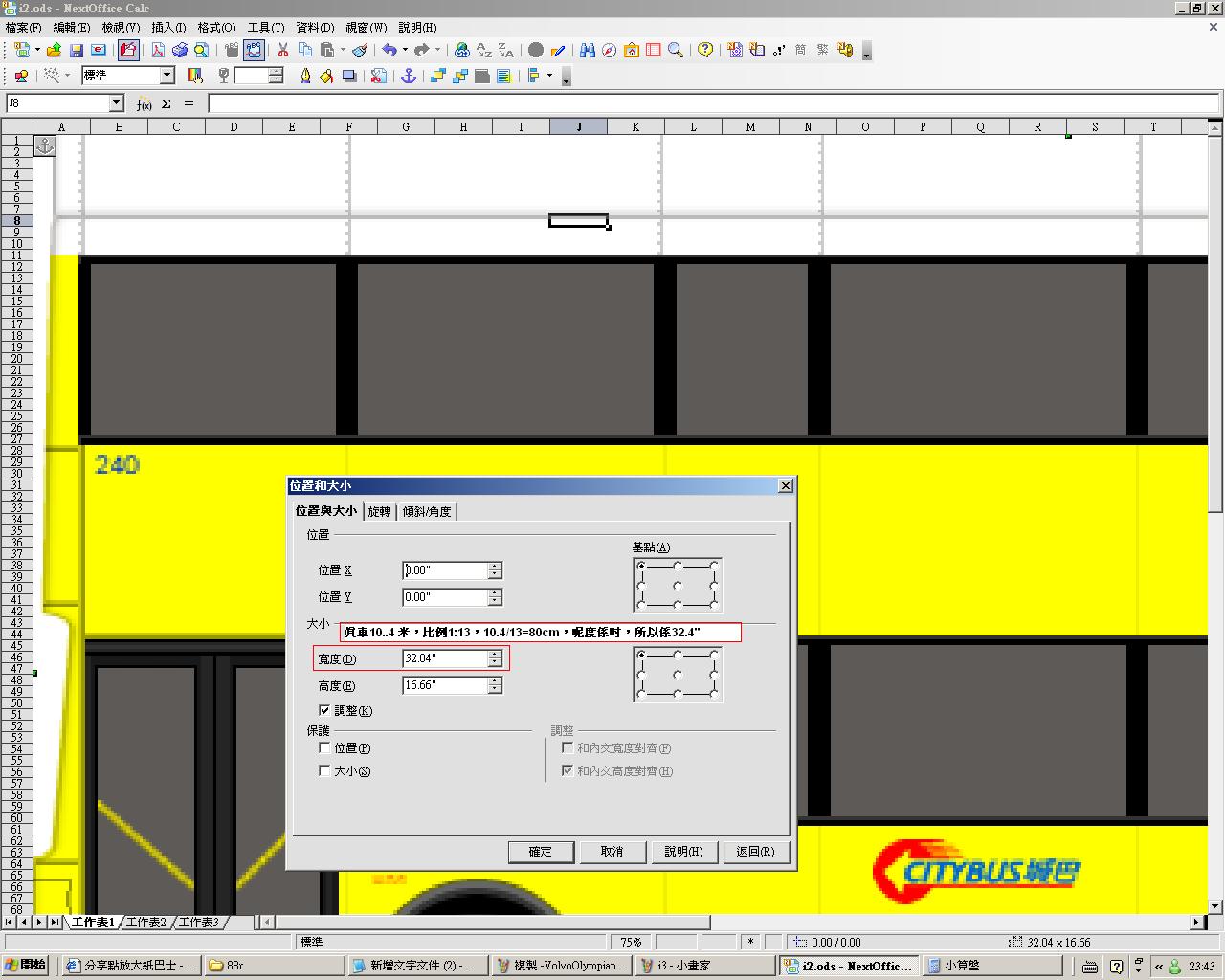Adjust 寬度 width value with stepper

[495, 658]
